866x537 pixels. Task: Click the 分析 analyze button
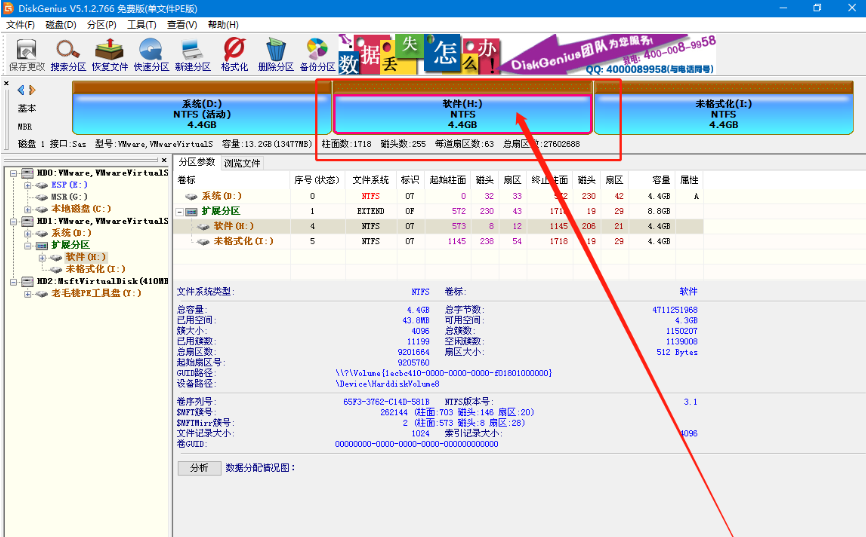click(x=199, y=468)
